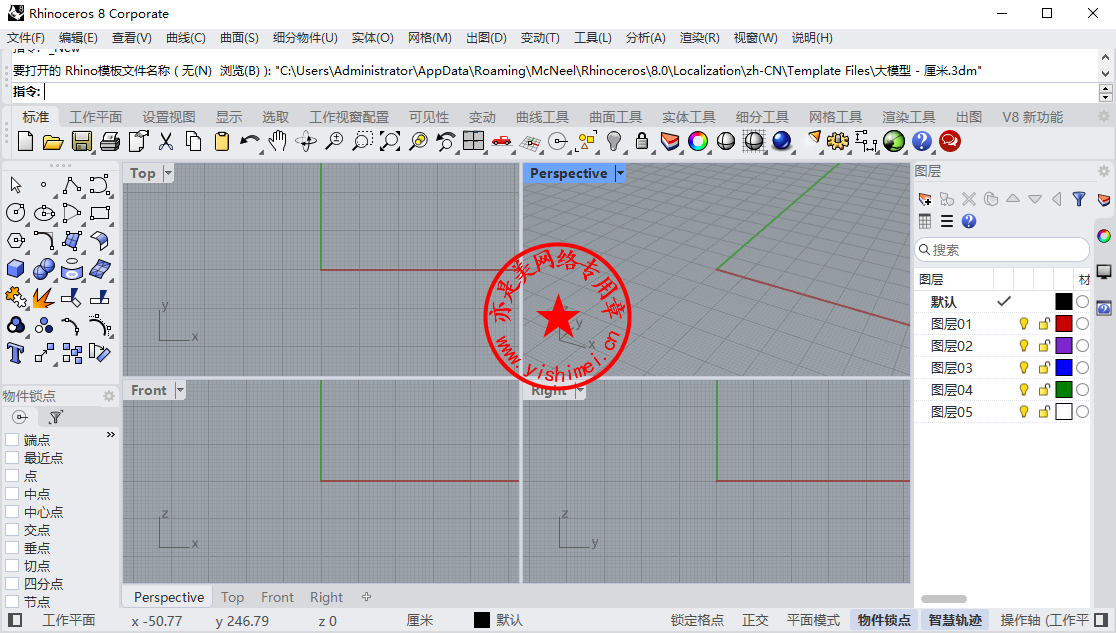
Task: Enable the 中点 object snap checkbox
Action: tap(12, 494)
